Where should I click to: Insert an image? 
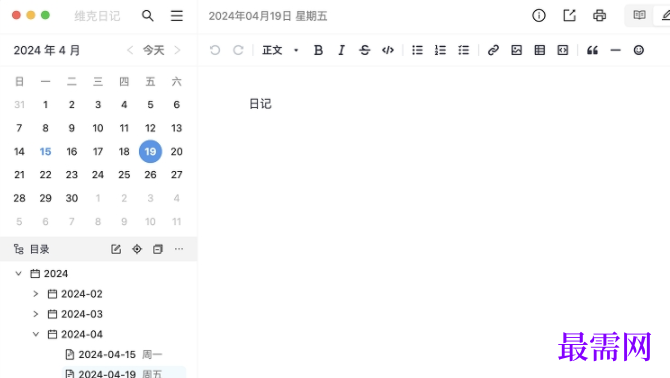pos(517,50)
